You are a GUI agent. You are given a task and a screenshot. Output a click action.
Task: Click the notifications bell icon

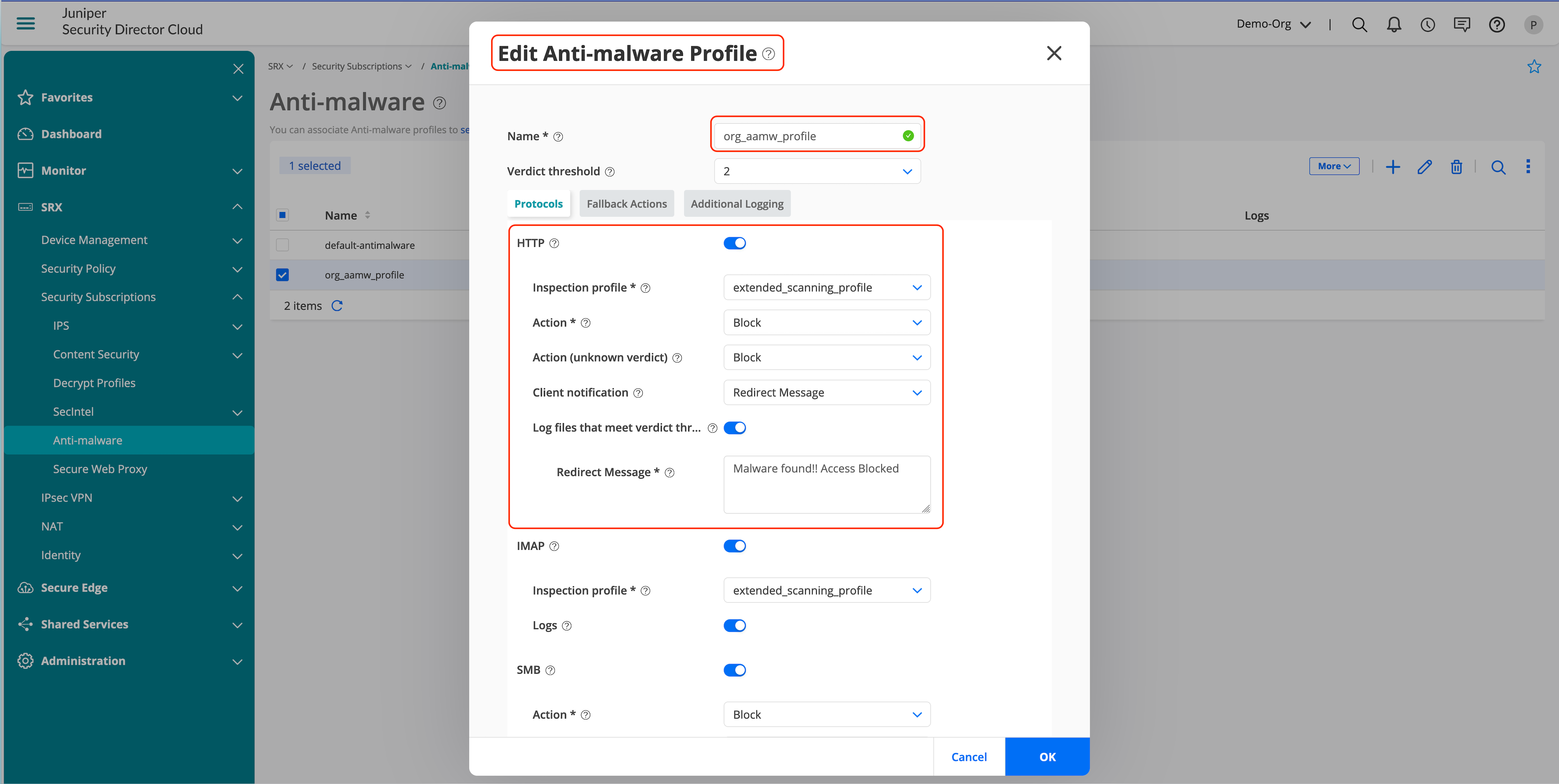coord(1394,24)
